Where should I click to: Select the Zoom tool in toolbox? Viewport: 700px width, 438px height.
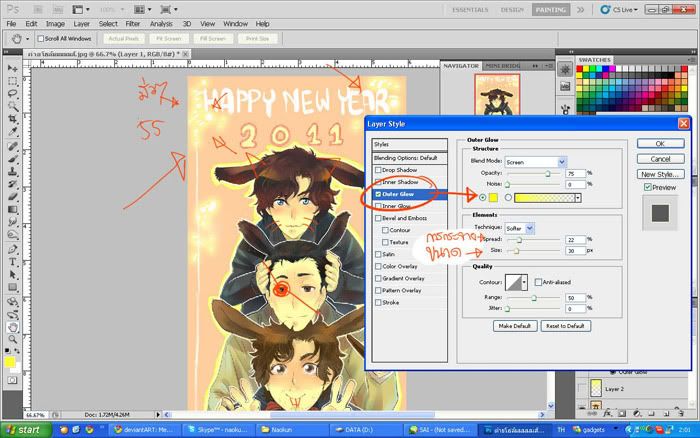coord(11,339)
